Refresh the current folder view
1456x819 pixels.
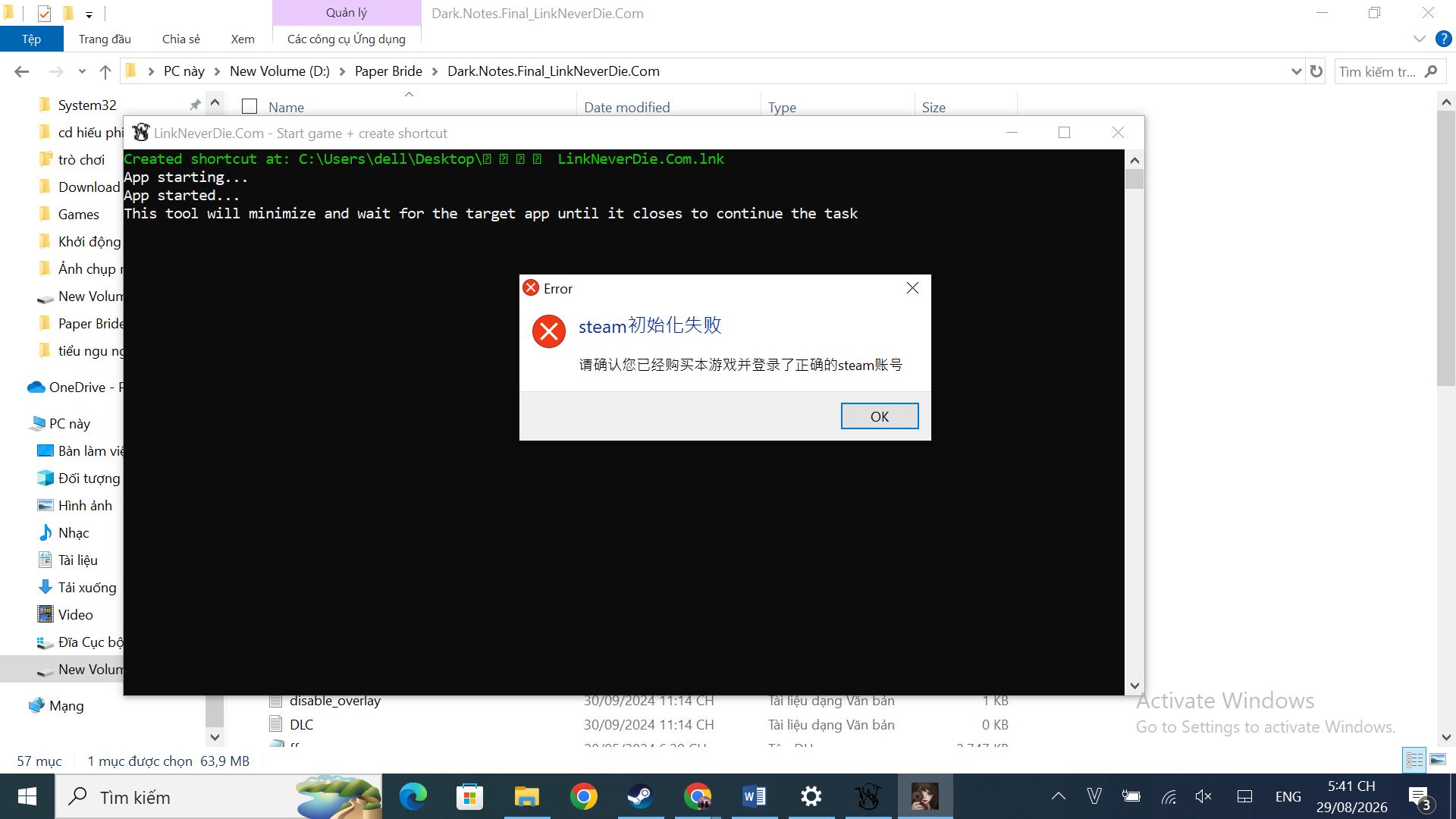tap(1316, 71)
